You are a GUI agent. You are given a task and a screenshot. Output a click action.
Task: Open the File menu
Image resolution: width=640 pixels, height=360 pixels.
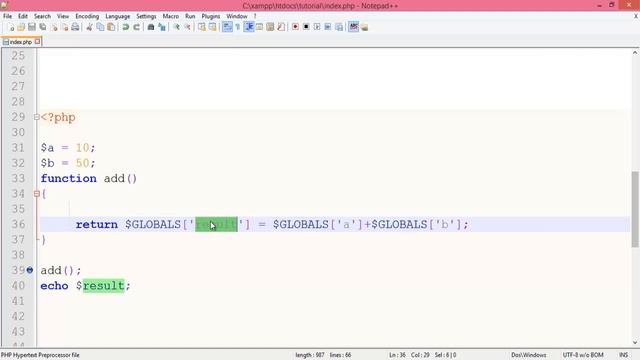click(x=7, y=16)
